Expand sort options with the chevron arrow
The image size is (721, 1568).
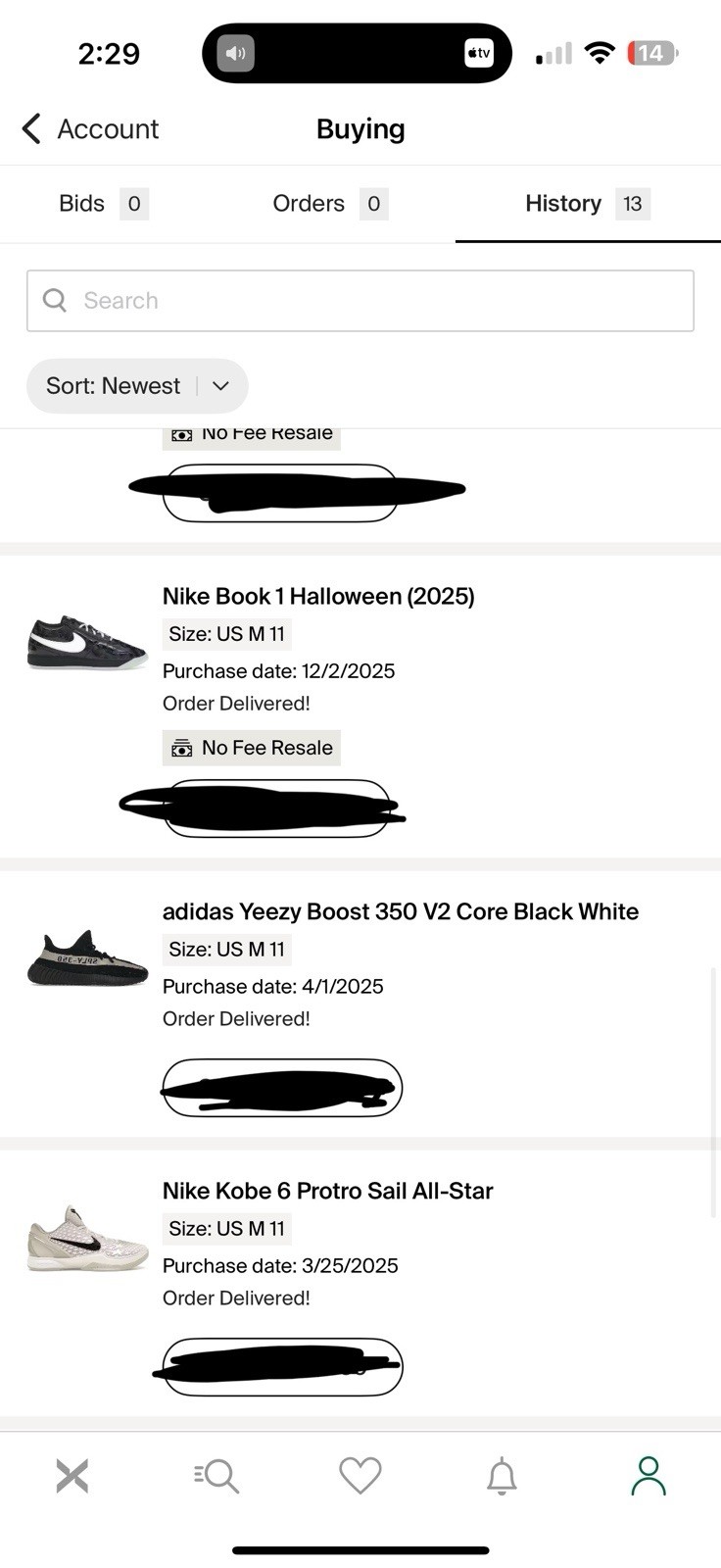coord(219,386)
